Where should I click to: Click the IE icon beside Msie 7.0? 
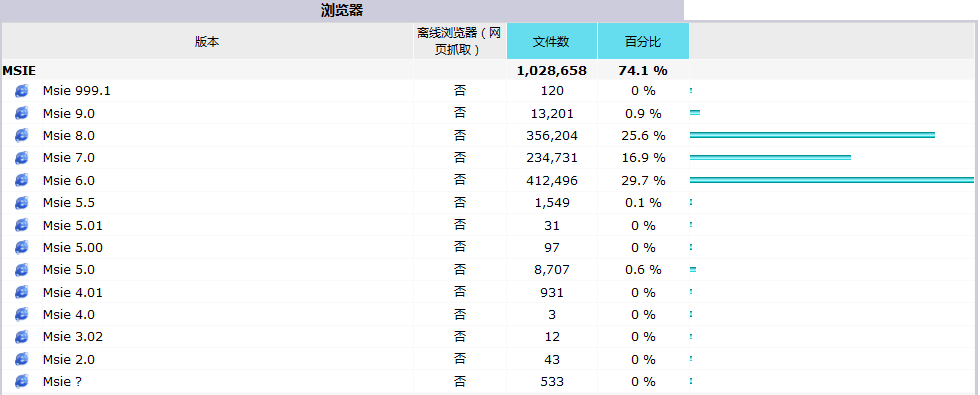tap(22, 158)
